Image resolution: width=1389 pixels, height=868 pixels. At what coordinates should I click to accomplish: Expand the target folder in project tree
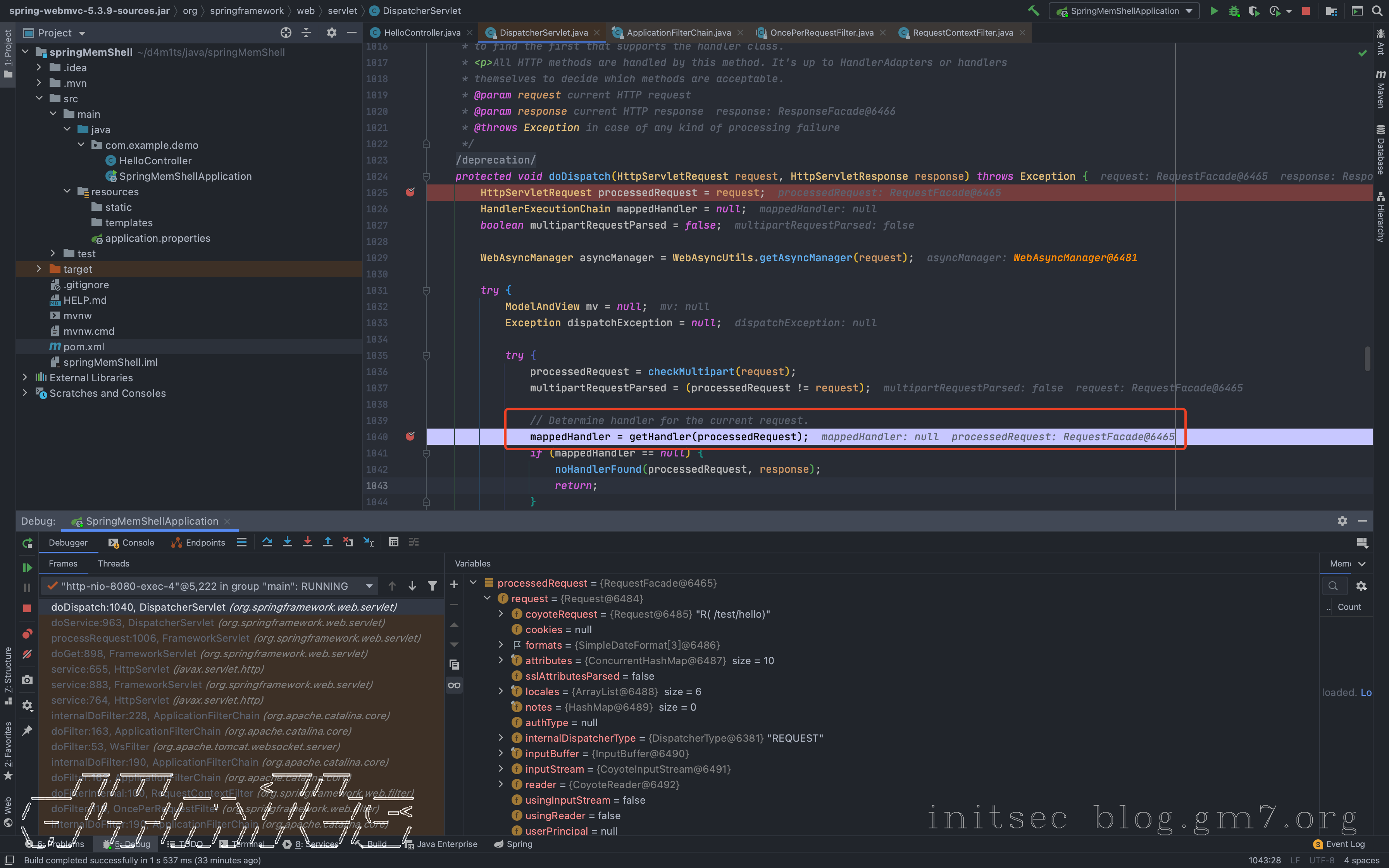[38, 269]
